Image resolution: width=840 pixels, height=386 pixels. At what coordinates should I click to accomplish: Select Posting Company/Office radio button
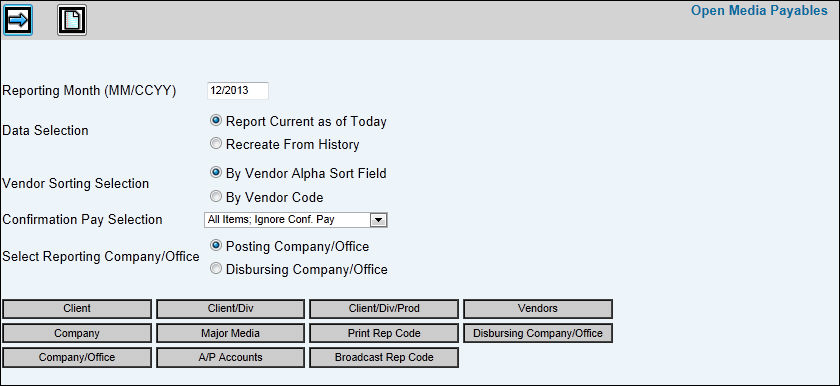pyautogui.click(x=215, y=246)
